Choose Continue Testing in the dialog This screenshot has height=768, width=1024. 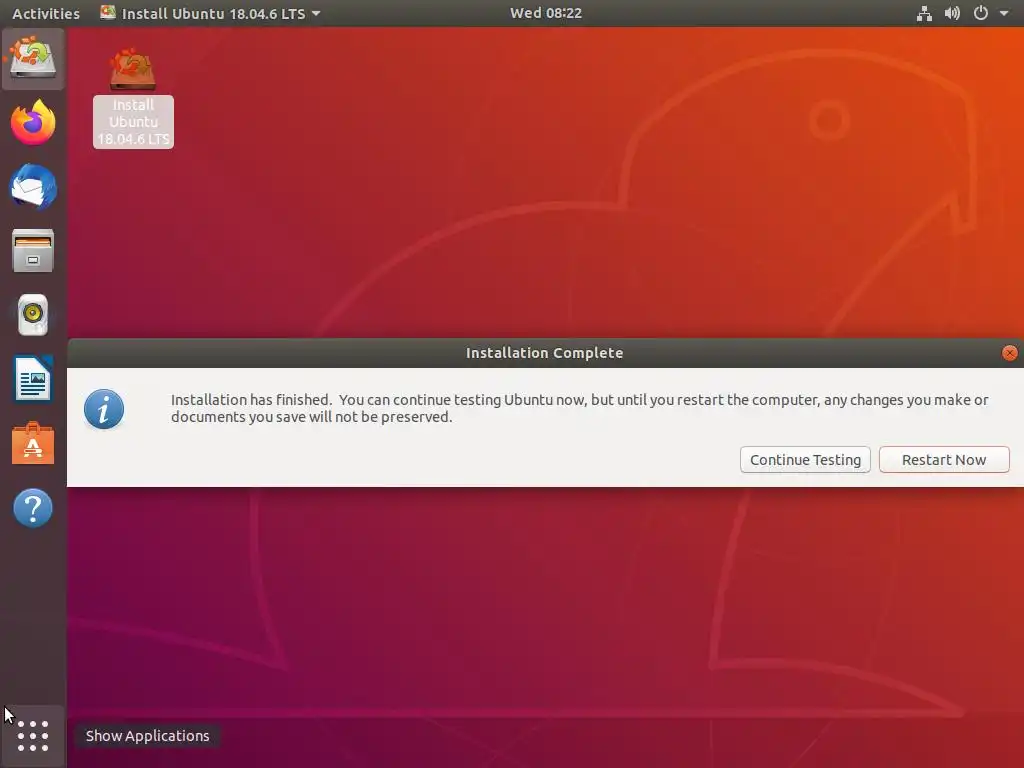[805, 460]
